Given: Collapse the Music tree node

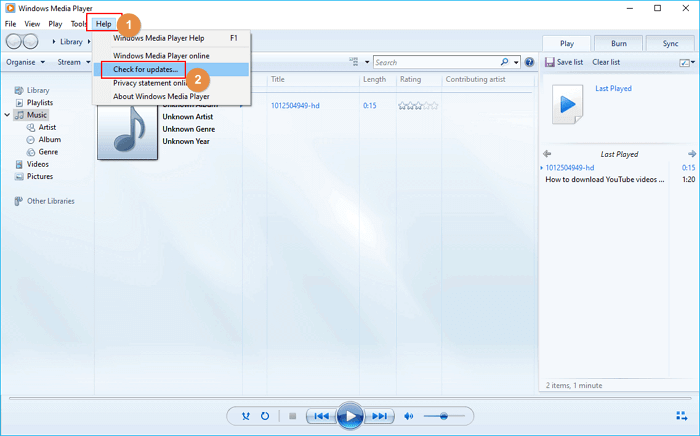Looking at the screenshot, I should (7, 115).
